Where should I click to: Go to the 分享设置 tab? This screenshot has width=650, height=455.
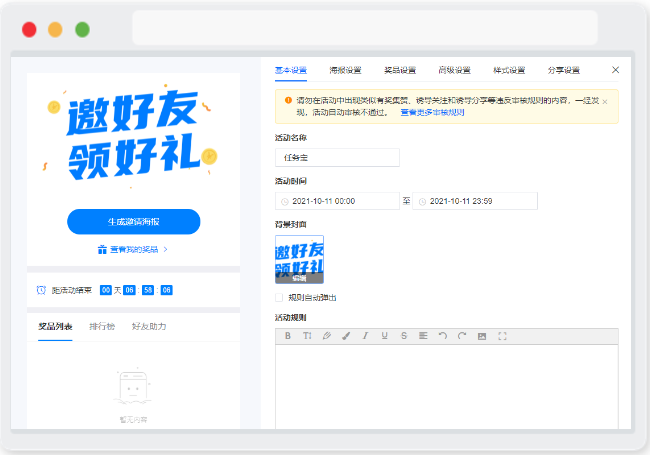pos(564,70)
